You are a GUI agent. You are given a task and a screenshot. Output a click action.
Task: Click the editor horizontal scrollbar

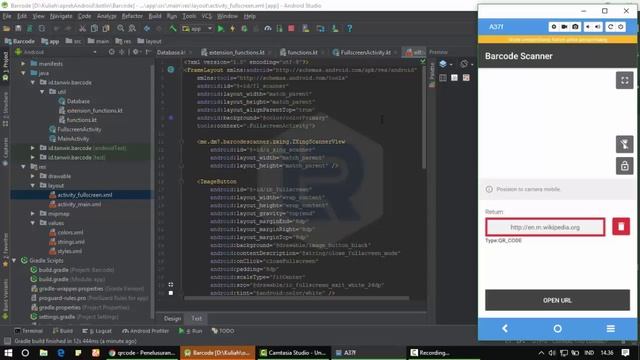coord(296,299)
